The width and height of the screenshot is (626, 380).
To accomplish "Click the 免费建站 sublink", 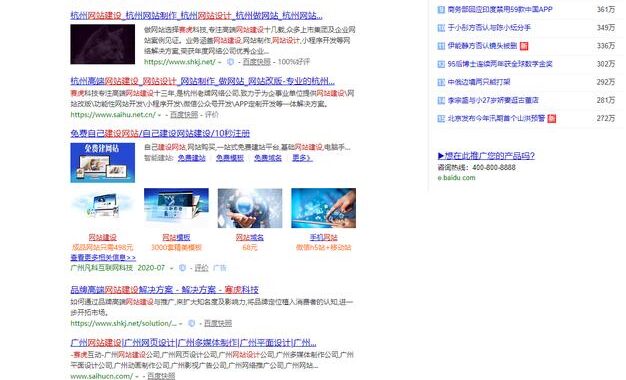I will pos(192,158).
